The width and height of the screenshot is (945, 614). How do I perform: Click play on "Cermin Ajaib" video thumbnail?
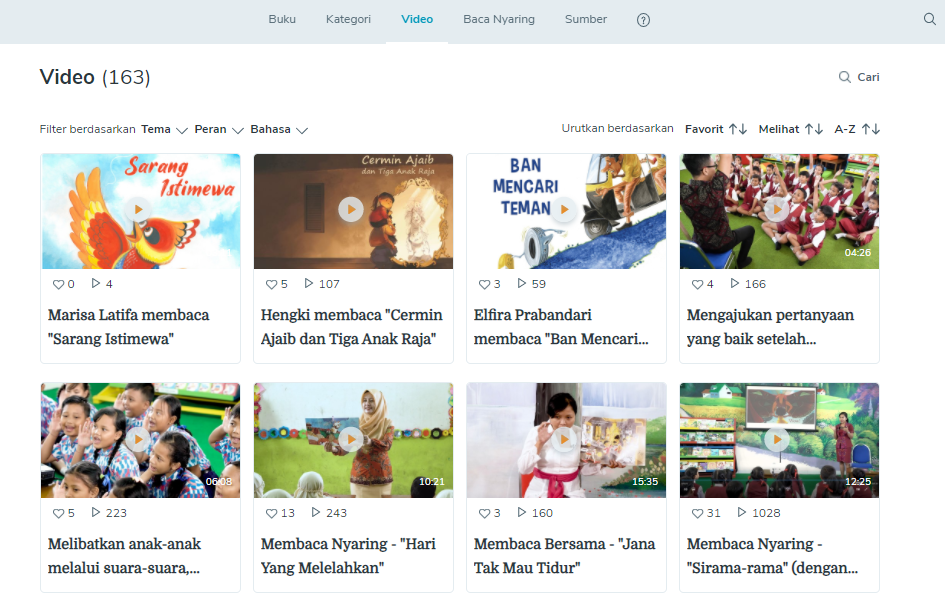(350, 209)
